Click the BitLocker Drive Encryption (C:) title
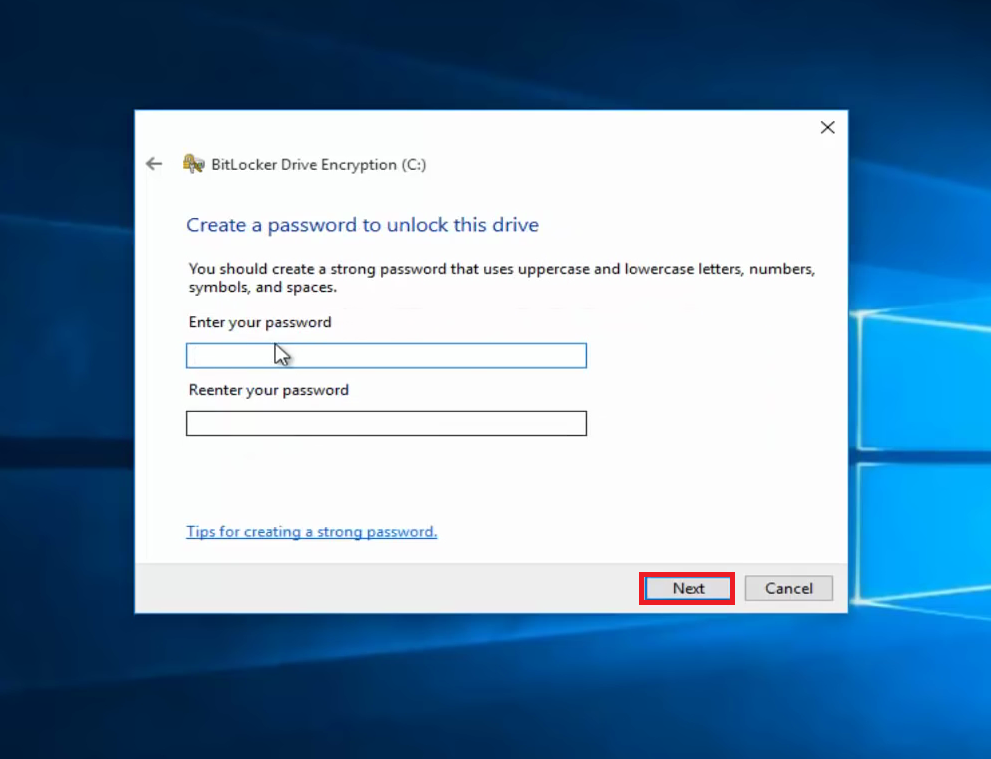 [319, 164]
